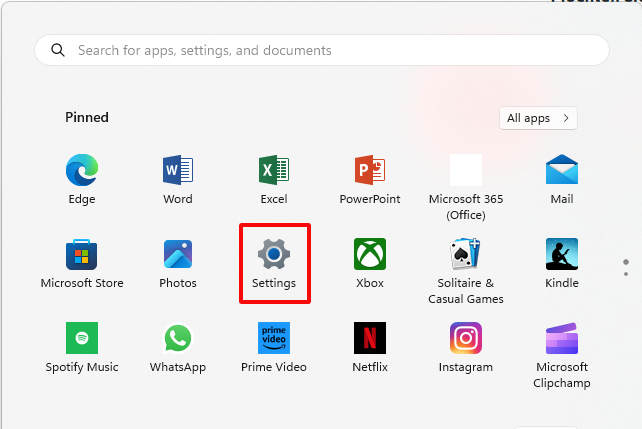Launch Microsoft Word
The width and height of the screenshot is (642, 429).
coord(178,171)
